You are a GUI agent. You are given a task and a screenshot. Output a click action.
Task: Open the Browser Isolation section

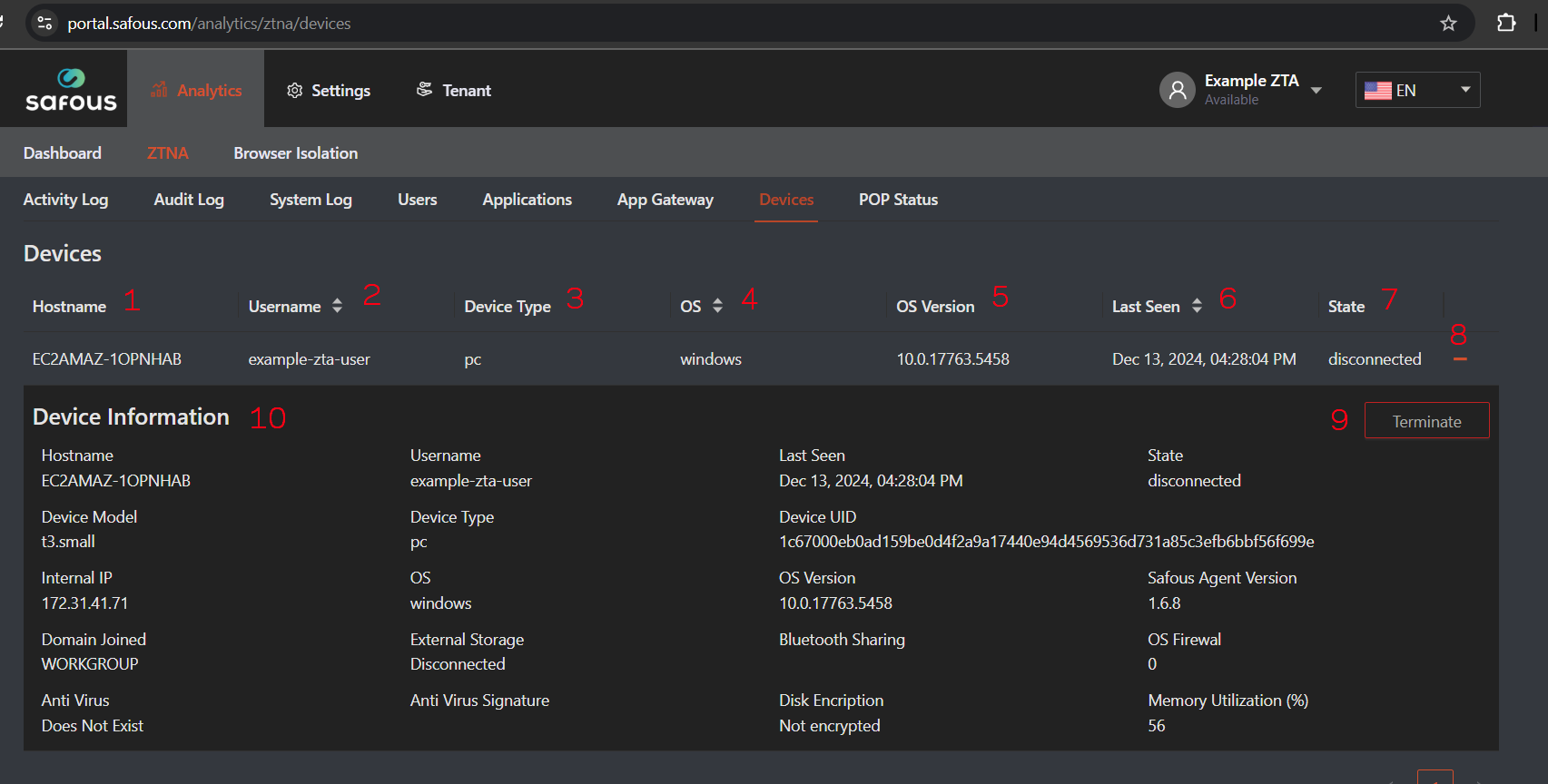(295, 153)
